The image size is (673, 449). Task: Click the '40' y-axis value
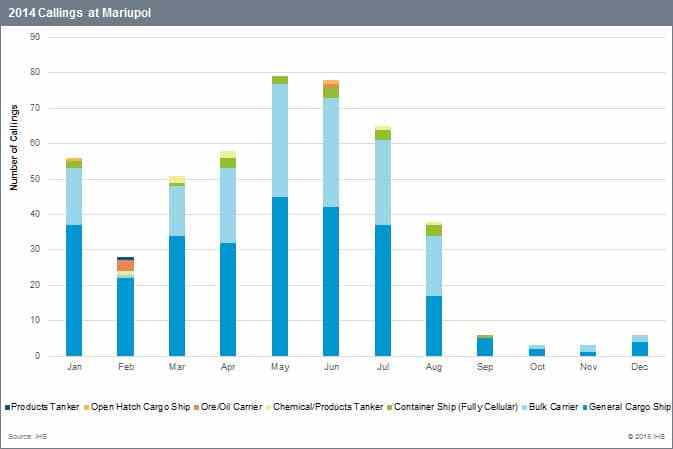35,214
